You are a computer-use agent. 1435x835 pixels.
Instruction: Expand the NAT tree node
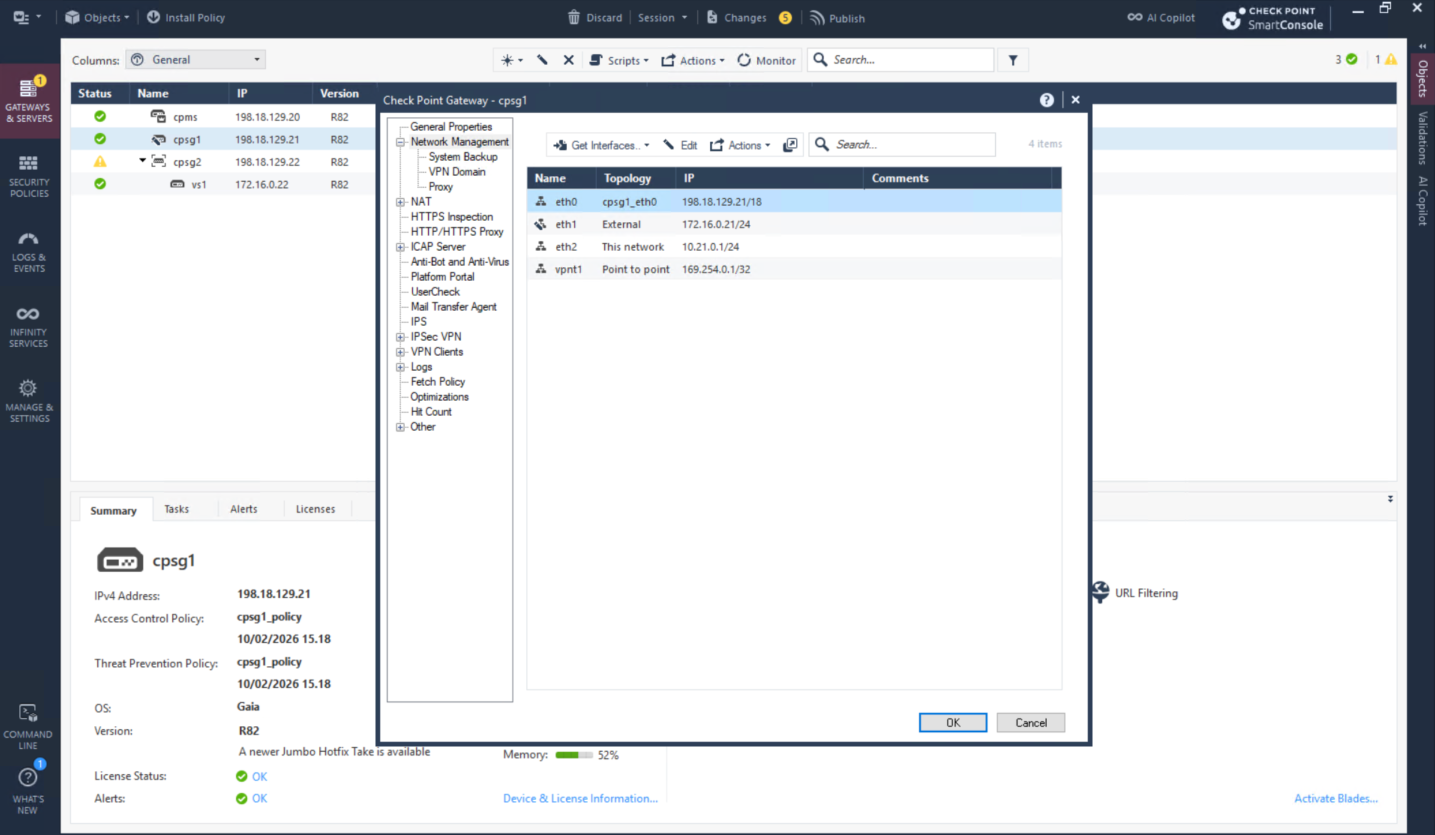click(401, 202)
